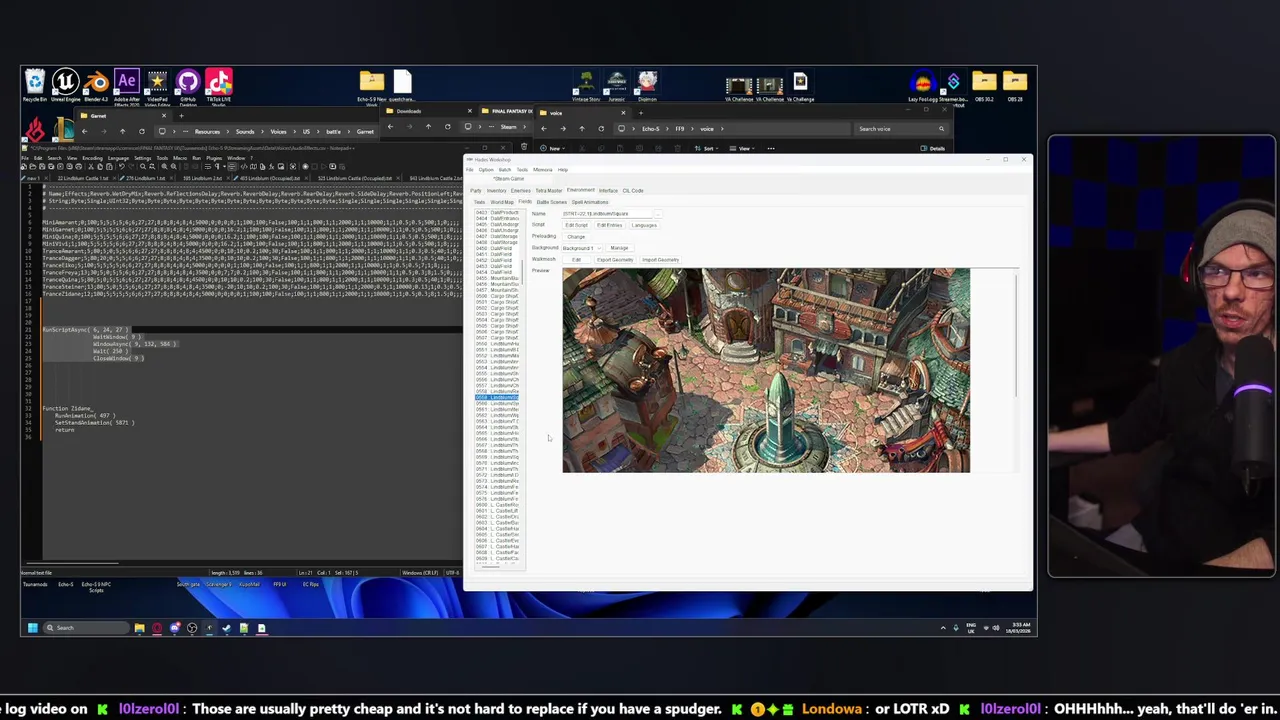The image size is (1280, 720).
Task: Open GitHub Desktop shortcut icon
Action: [188, 84]
